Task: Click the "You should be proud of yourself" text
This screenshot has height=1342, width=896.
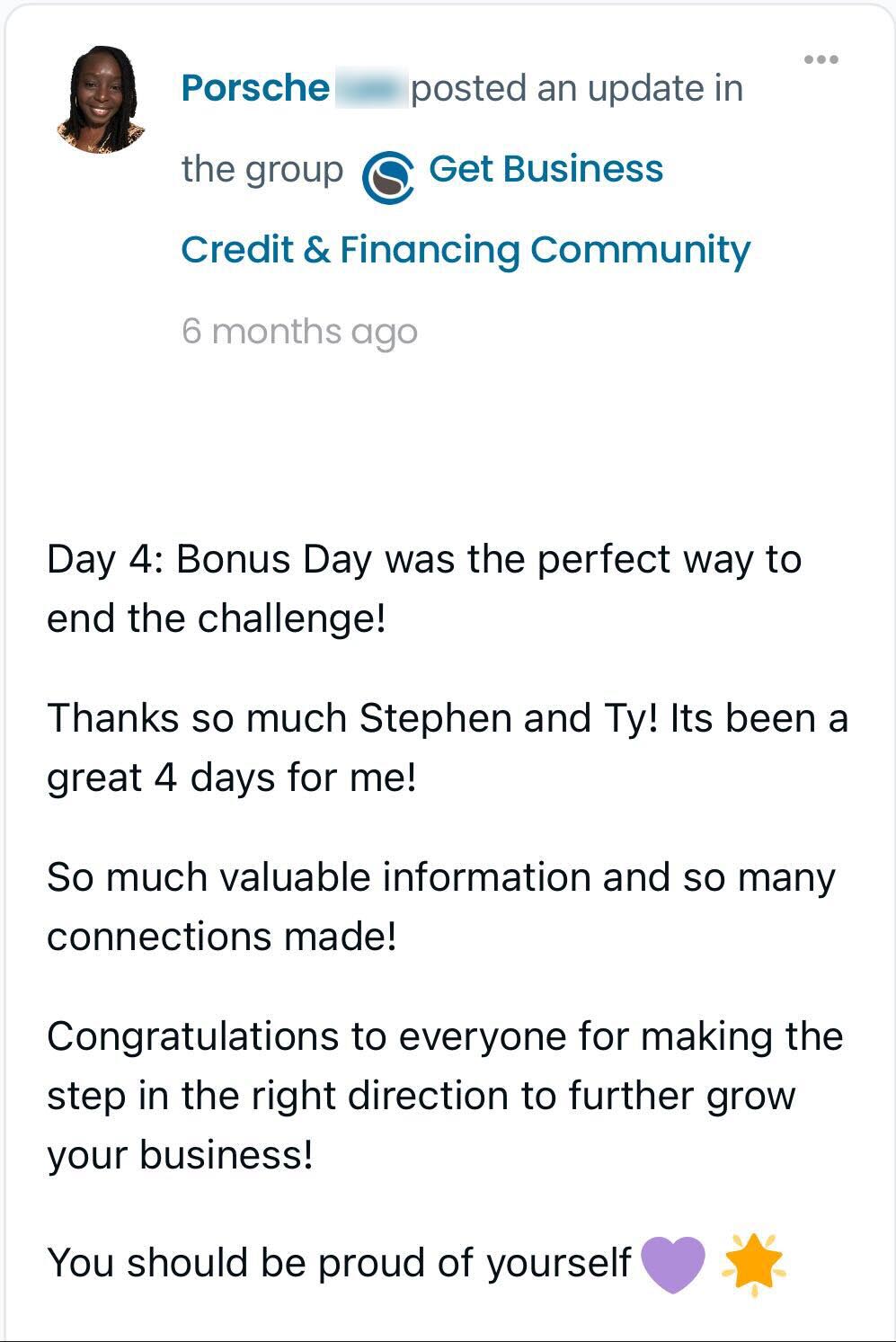Action: (x=339, y=1262)
